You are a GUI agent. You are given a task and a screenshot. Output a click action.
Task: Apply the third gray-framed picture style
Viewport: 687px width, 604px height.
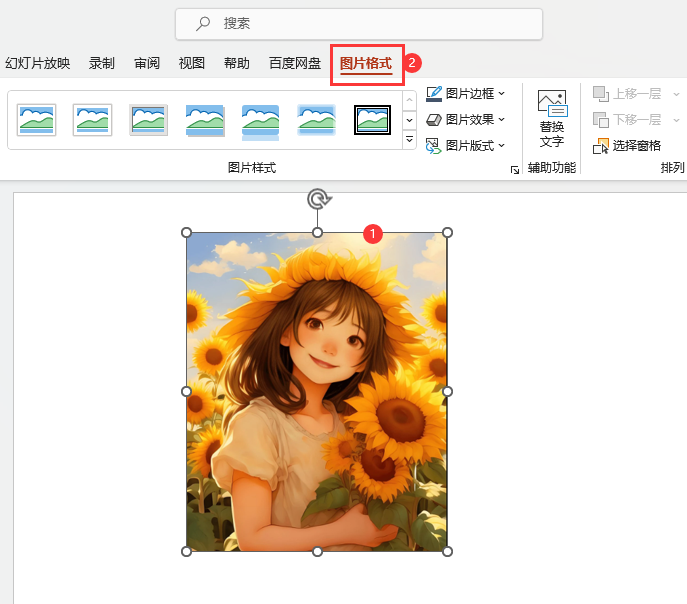(x=149, y=120)
